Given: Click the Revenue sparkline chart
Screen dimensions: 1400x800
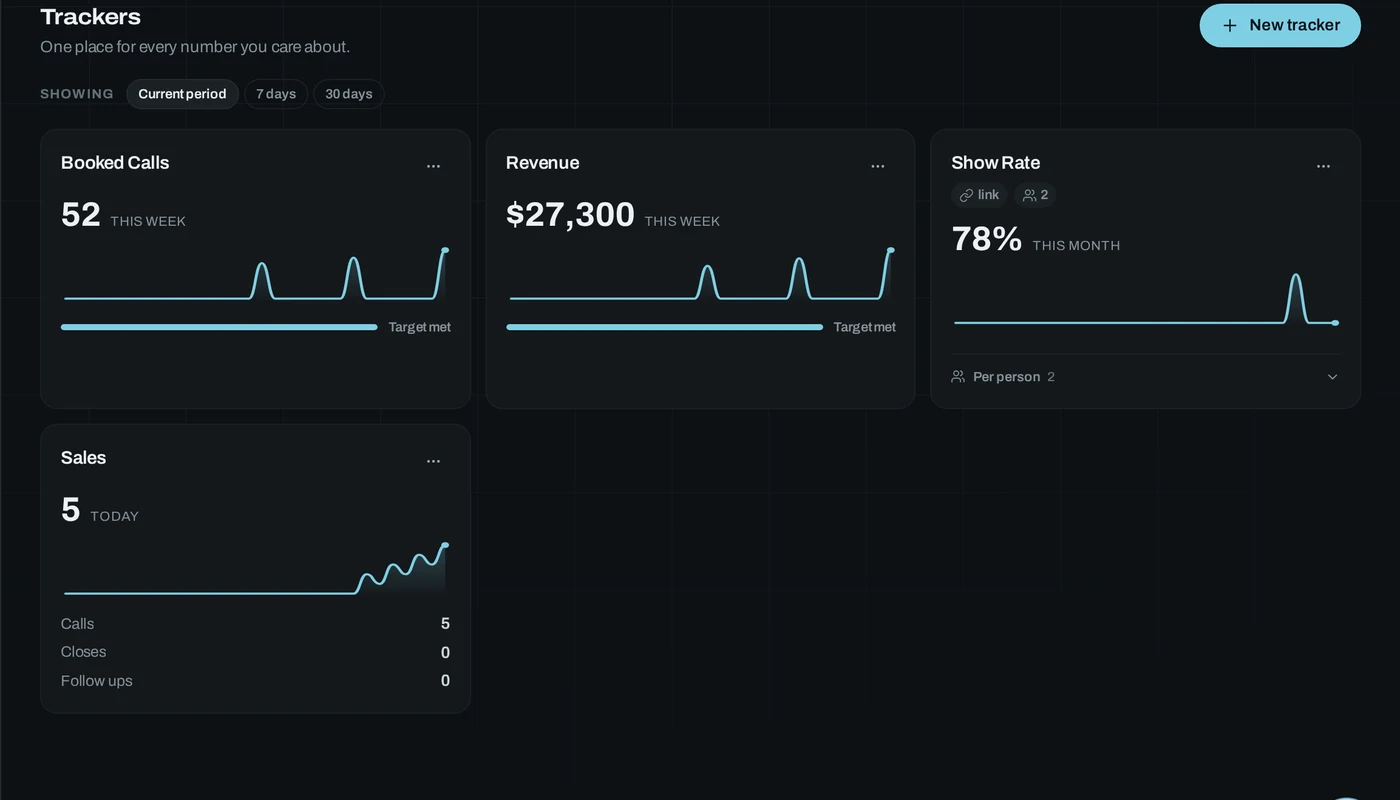Looking at the screenshot, I should tap(700, 274).
